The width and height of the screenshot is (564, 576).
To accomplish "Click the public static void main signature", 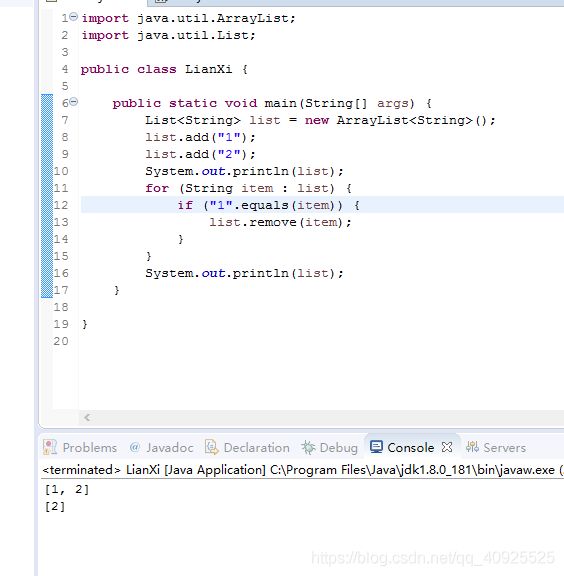I will [272, 103].
